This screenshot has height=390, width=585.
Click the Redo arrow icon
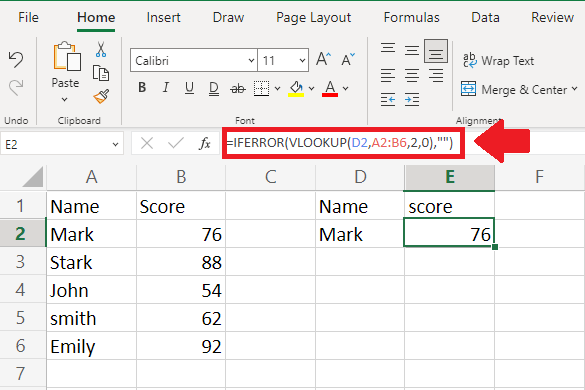pos(16,87)
